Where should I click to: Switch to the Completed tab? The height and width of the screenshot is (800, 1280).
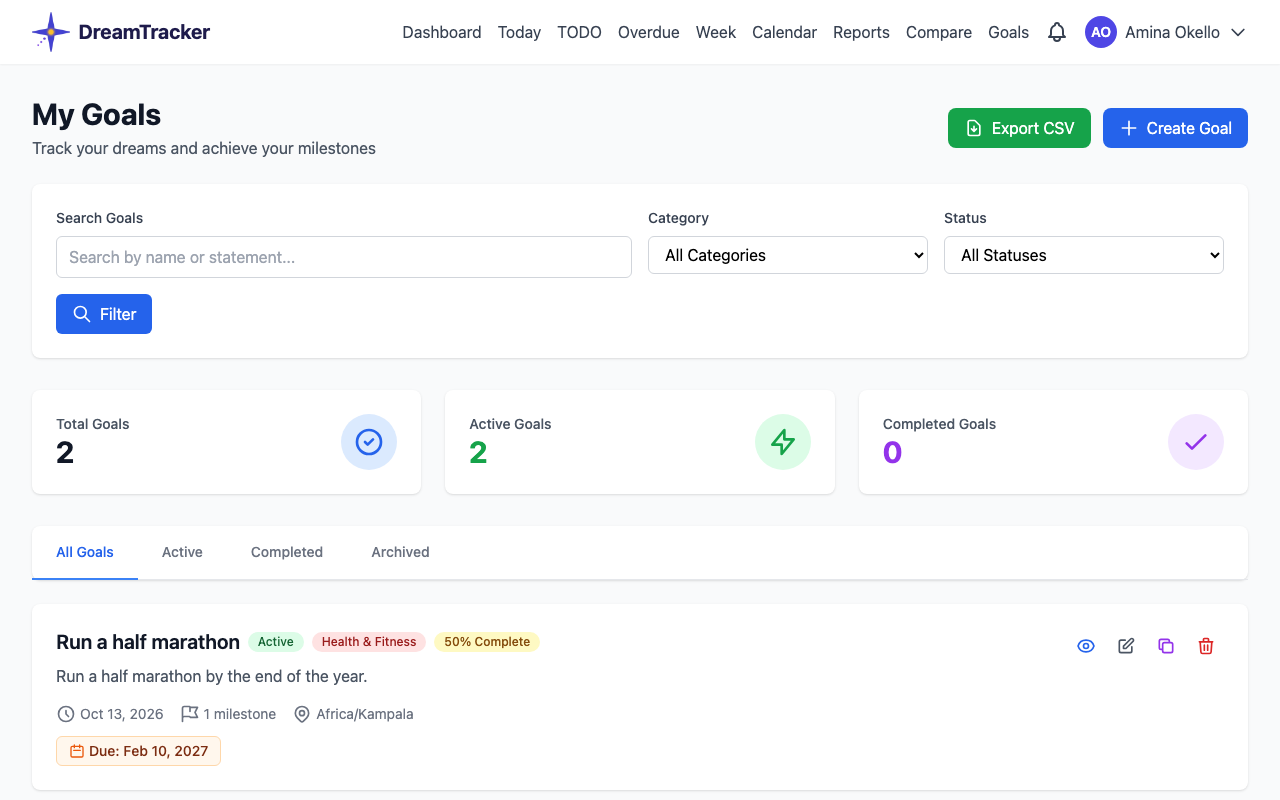point(287,552)
